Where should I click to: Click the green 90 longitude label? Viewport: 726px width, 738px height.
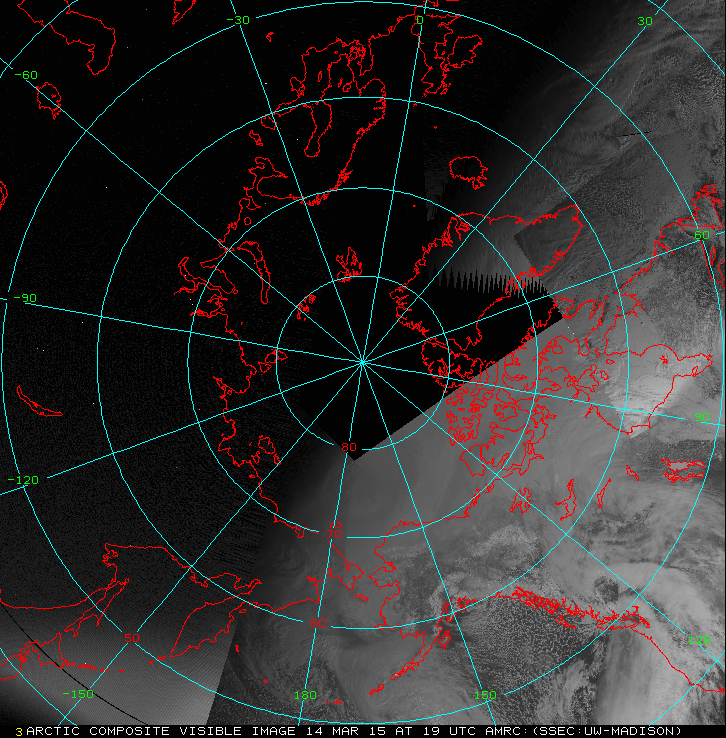[x=702, y=417]
